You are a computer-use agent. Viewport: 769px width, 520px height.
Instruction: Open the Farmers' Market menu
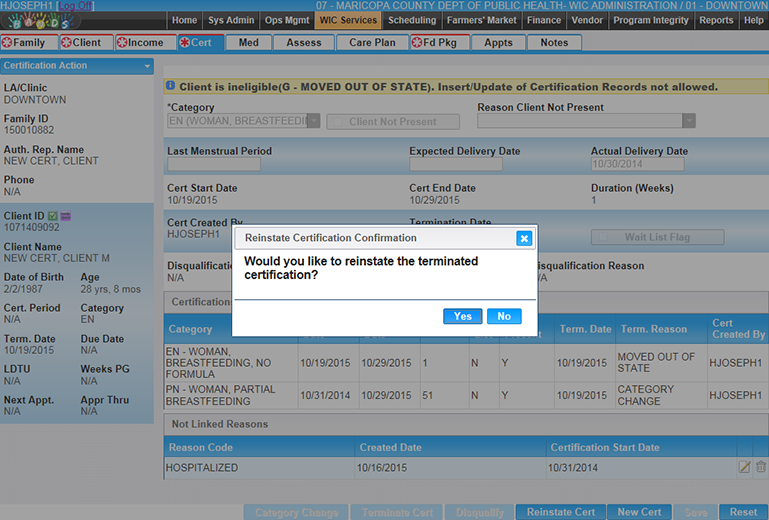(x=482, y=20)
